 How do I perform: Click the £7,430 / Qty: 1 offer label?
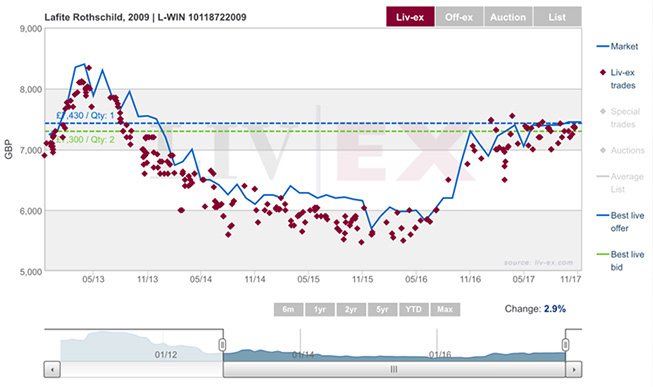(85, 115)
